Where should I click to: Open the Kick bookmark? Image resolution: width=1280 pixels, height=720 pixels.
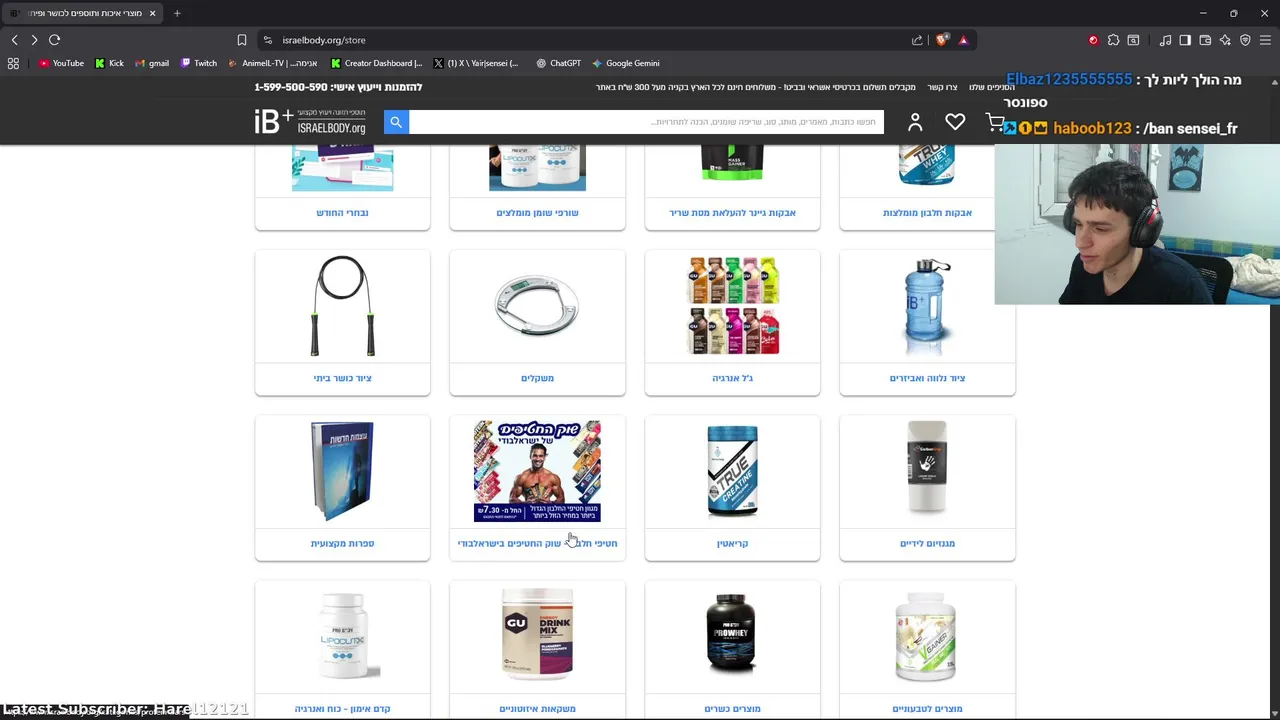pos(110,63)
